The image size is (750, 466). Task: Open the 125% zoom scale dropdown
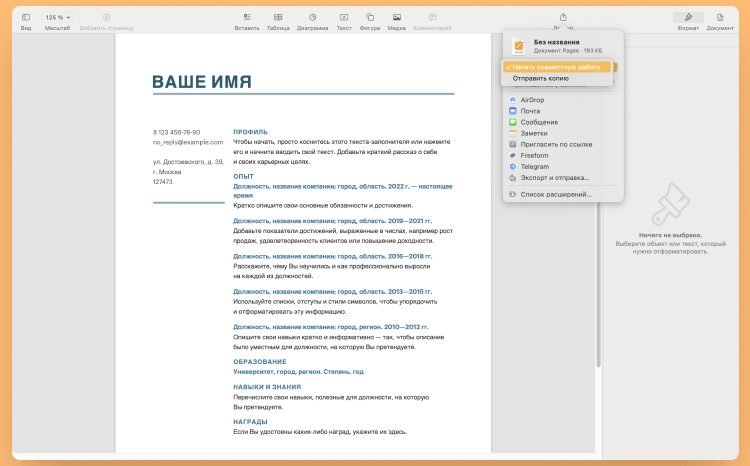click(57, 18)
